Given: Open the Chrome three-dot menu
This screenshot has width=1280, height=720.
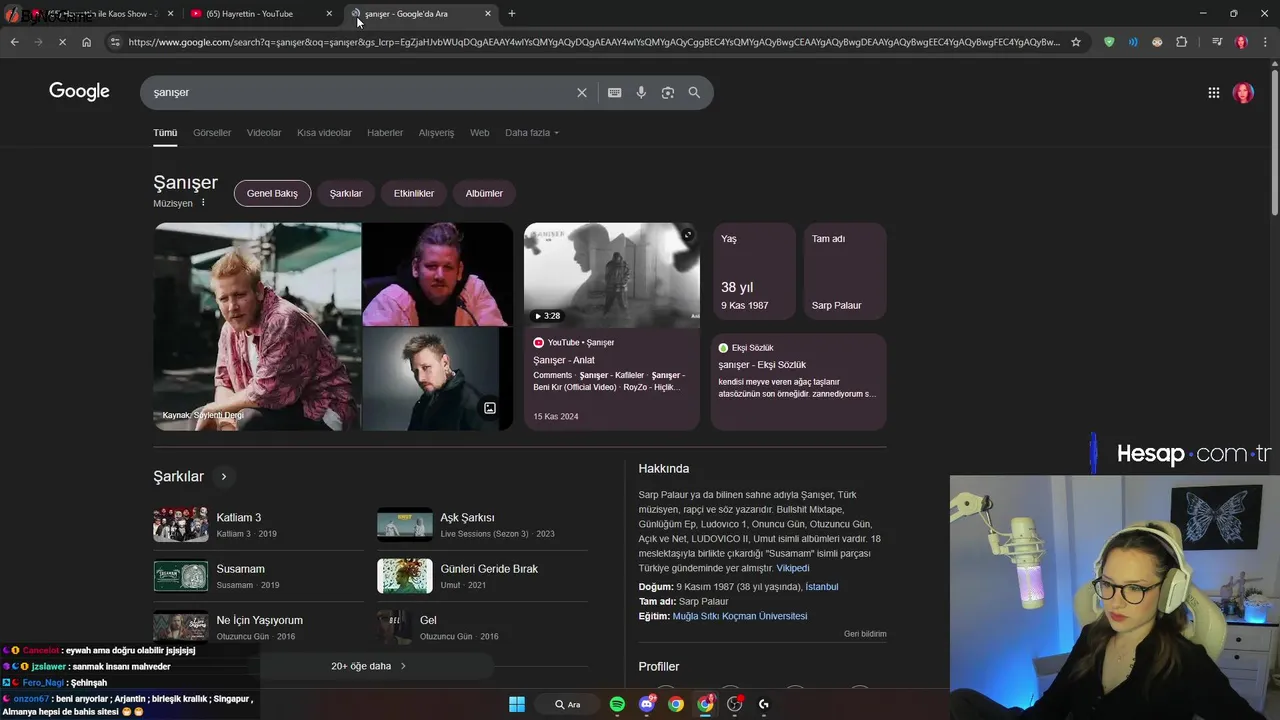Looking at the screenshot, I should pyautogui.click(x=1266, y=42).
